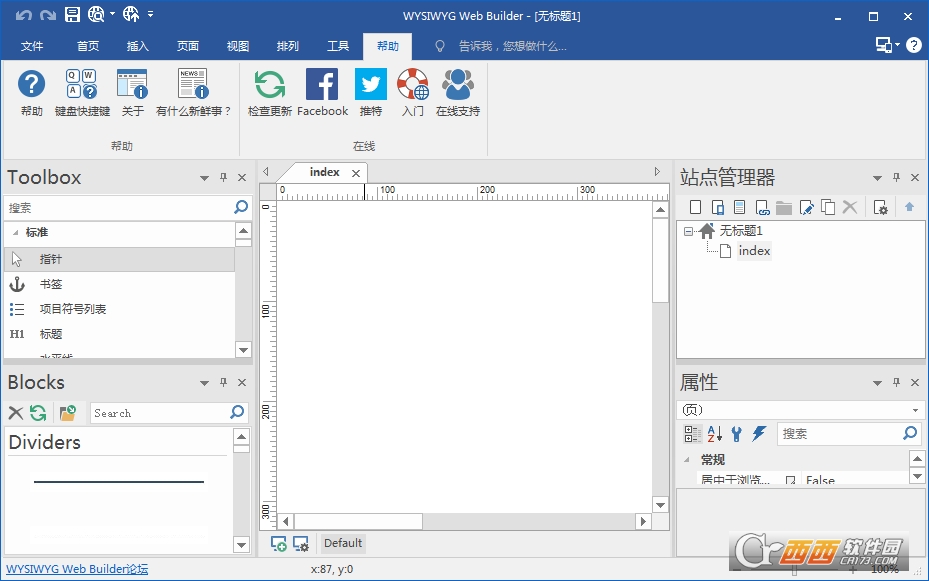Click the Online Support (在线支持) icon
The image size is (929, 581).
coord(458,85)
